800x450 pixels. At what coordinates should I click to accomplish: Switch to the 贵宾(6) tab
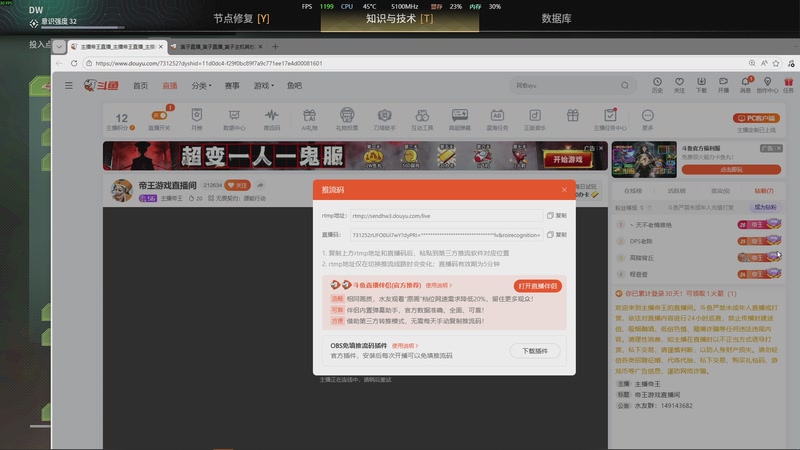720,191
